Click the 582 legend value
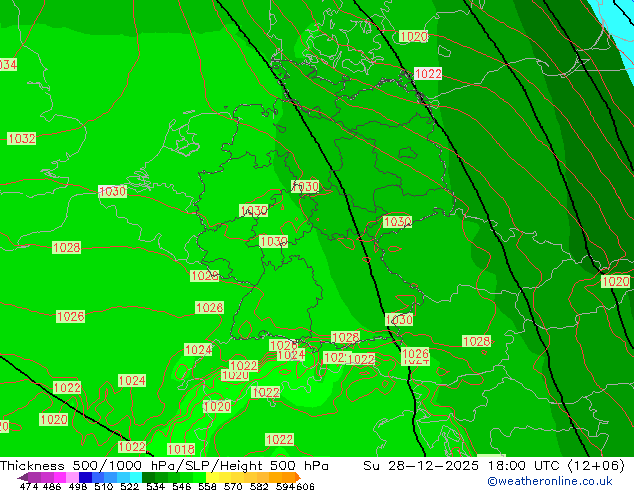 coord(259,486)
